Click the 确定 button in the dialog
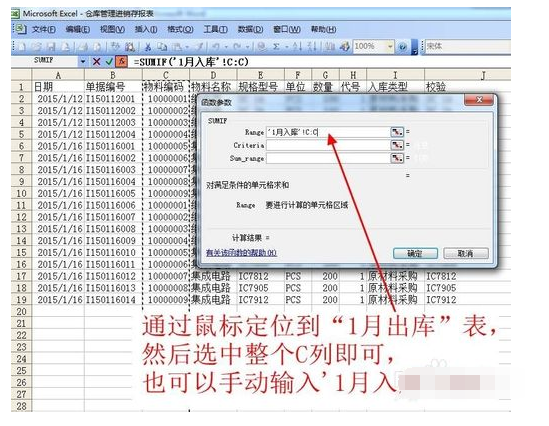 coord(415,253)
